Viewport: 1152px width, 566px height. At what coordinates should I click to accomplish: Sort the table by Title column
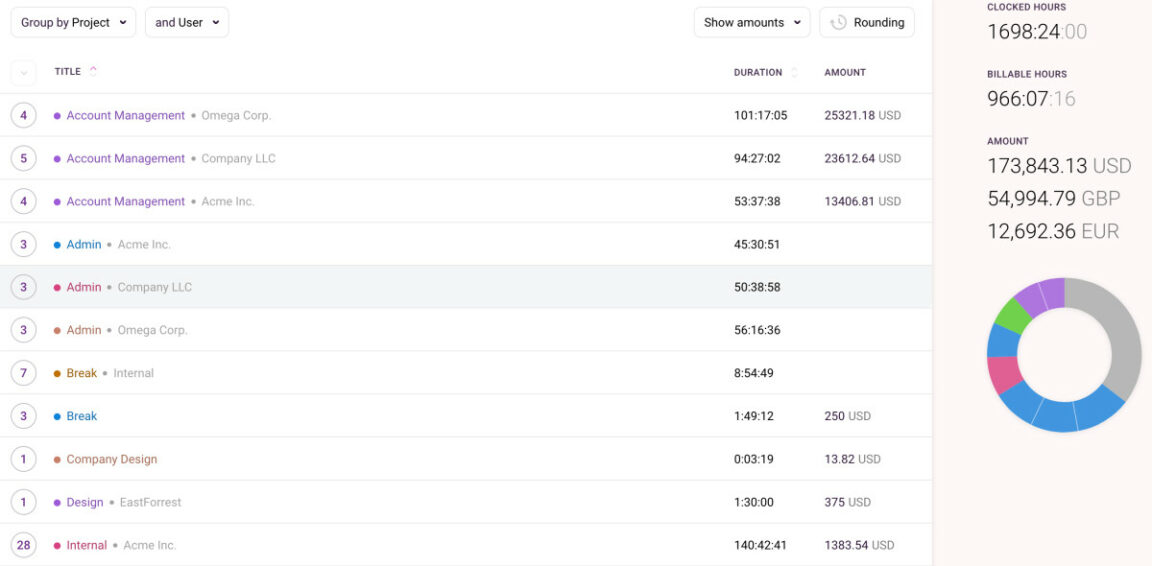point(68,72)
